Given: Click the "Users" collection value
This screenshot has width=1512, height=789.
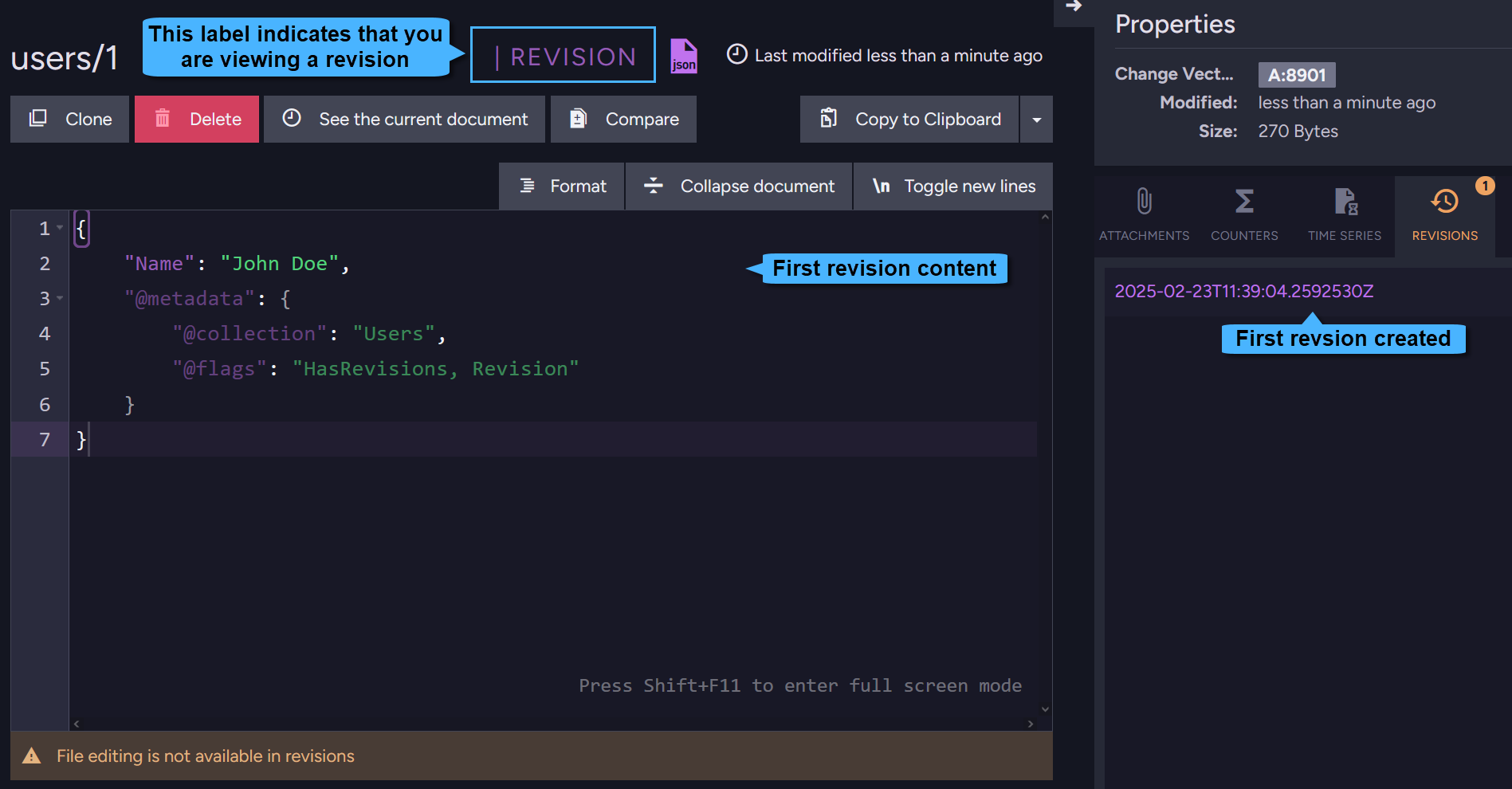Looking at the screenshot, I should 394,334.
